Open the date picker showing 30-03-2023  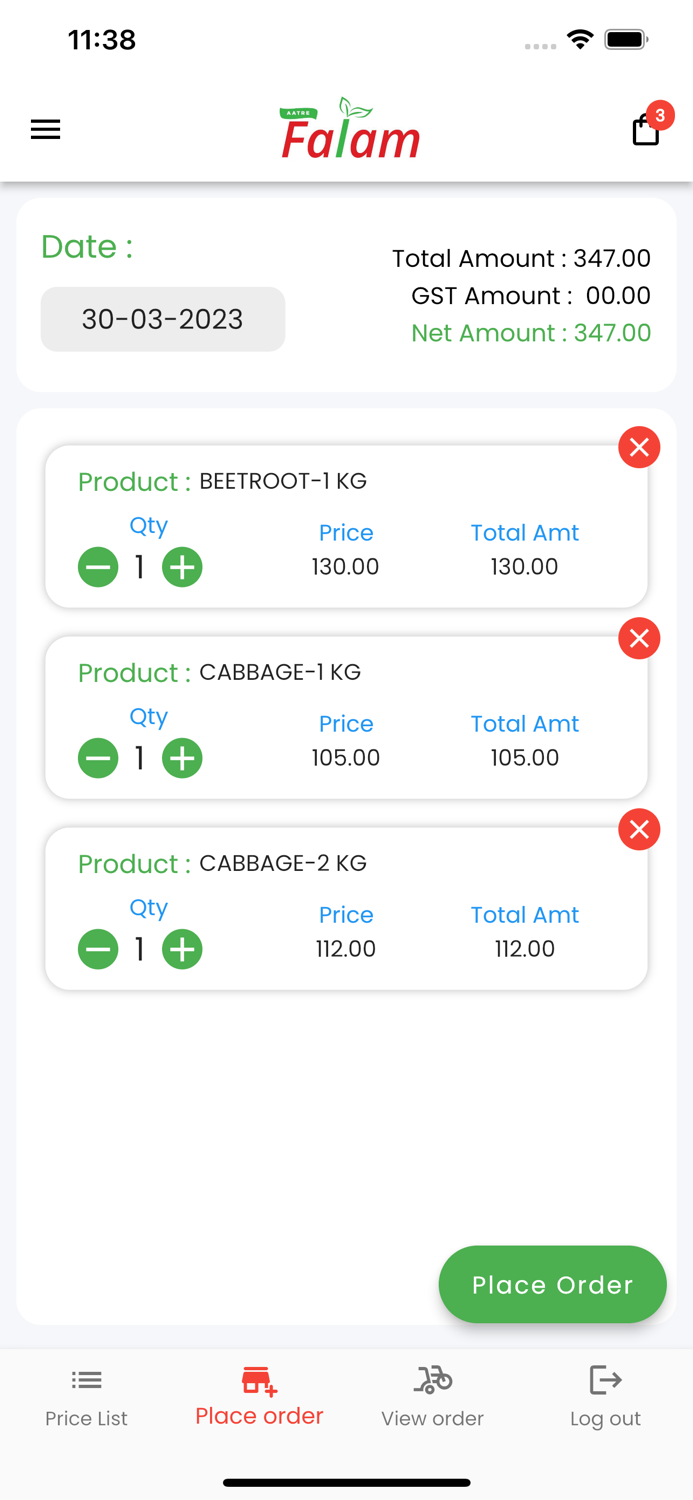(x=162, y=318)
